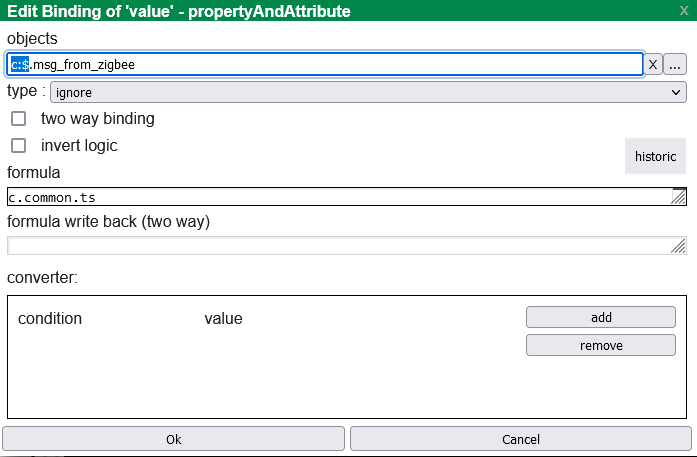Toggle the invert logic checkbox
The width and height of the screenshot is (697, 457).
(x=18, y=145)
